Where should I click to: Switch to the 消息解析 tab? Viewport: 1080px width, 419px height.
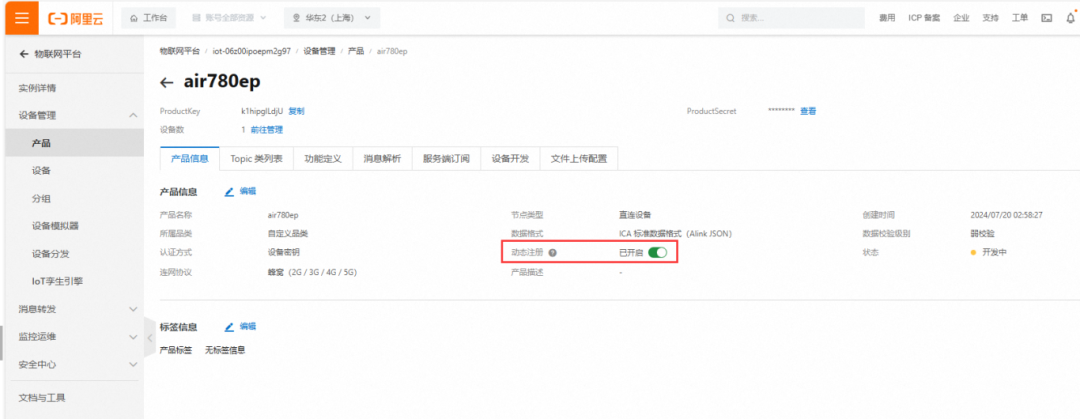pos(382,159)
